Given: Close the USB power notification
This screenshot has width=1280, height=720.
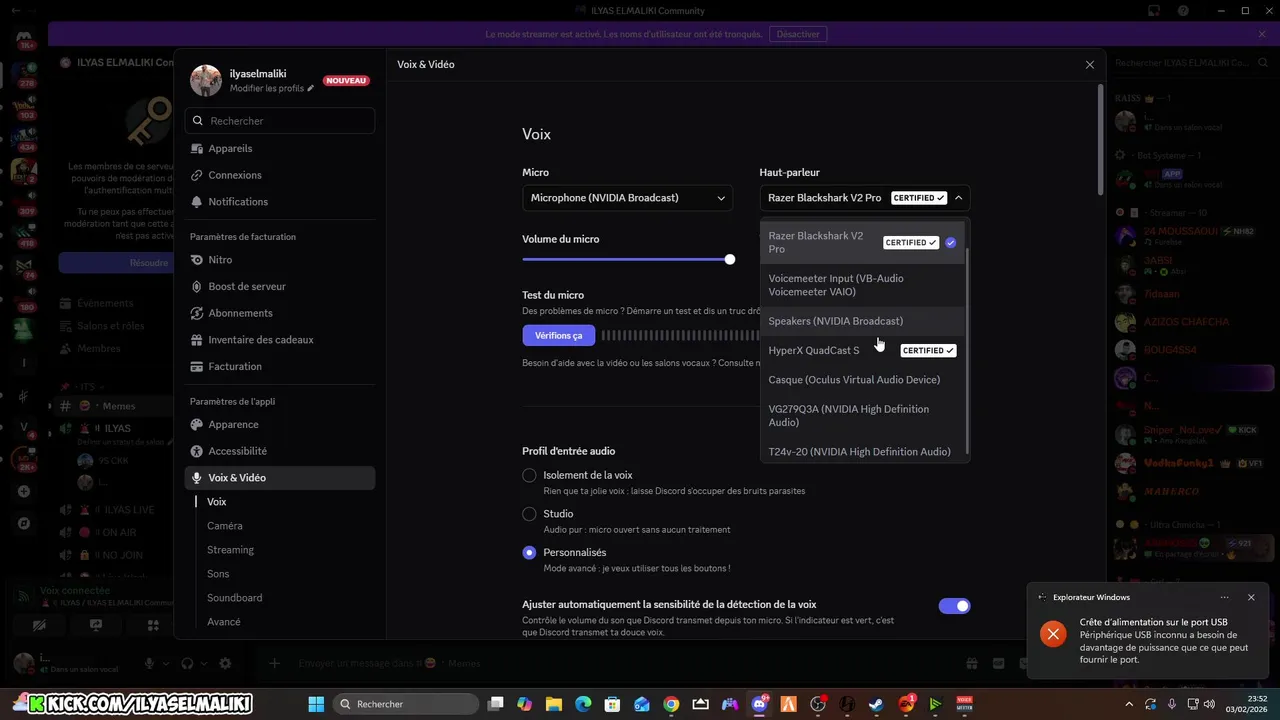Looking at the screenshot, I should (1251, 597).
